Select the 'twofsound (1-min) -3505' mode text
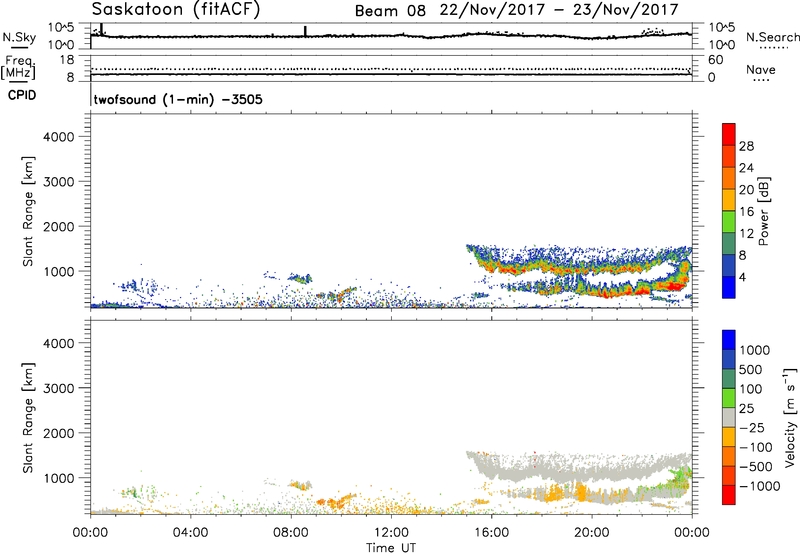 (178, 99)
